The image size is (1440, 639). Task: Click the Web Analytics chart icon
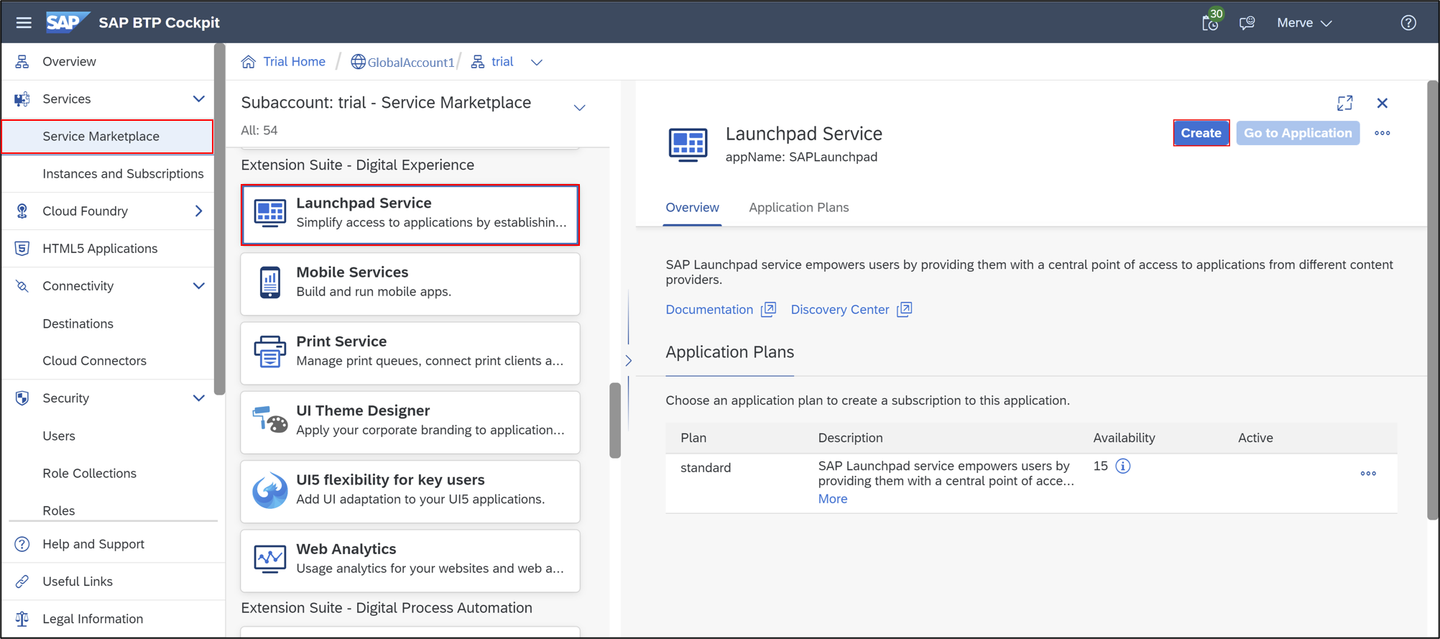coord(270,559)
